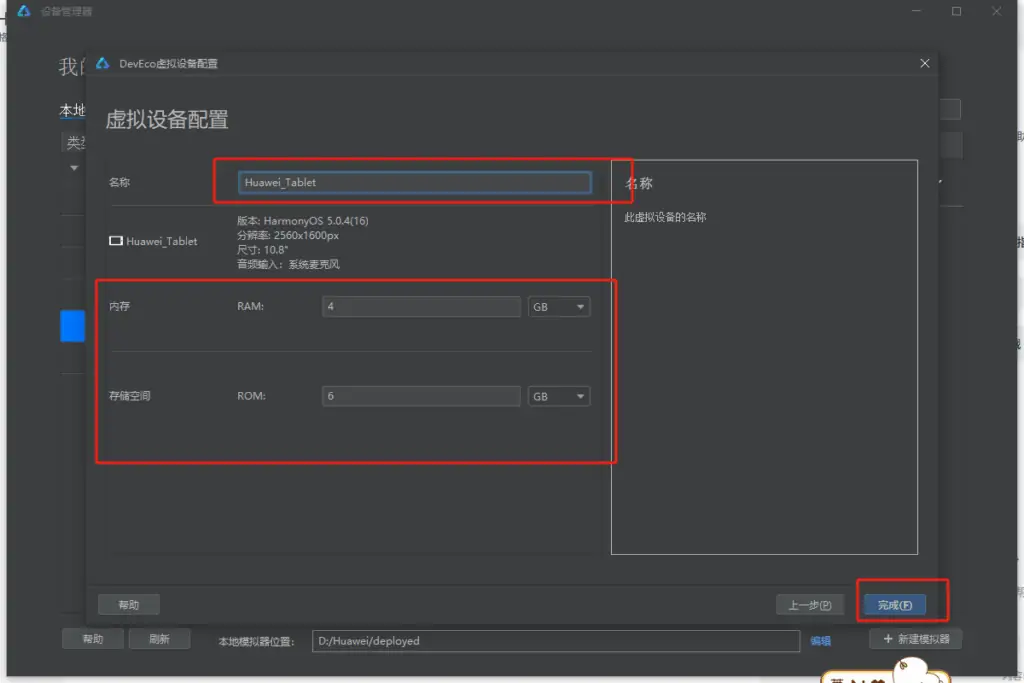Select the 本地 tab in Device Manager

tap(72, 110)
